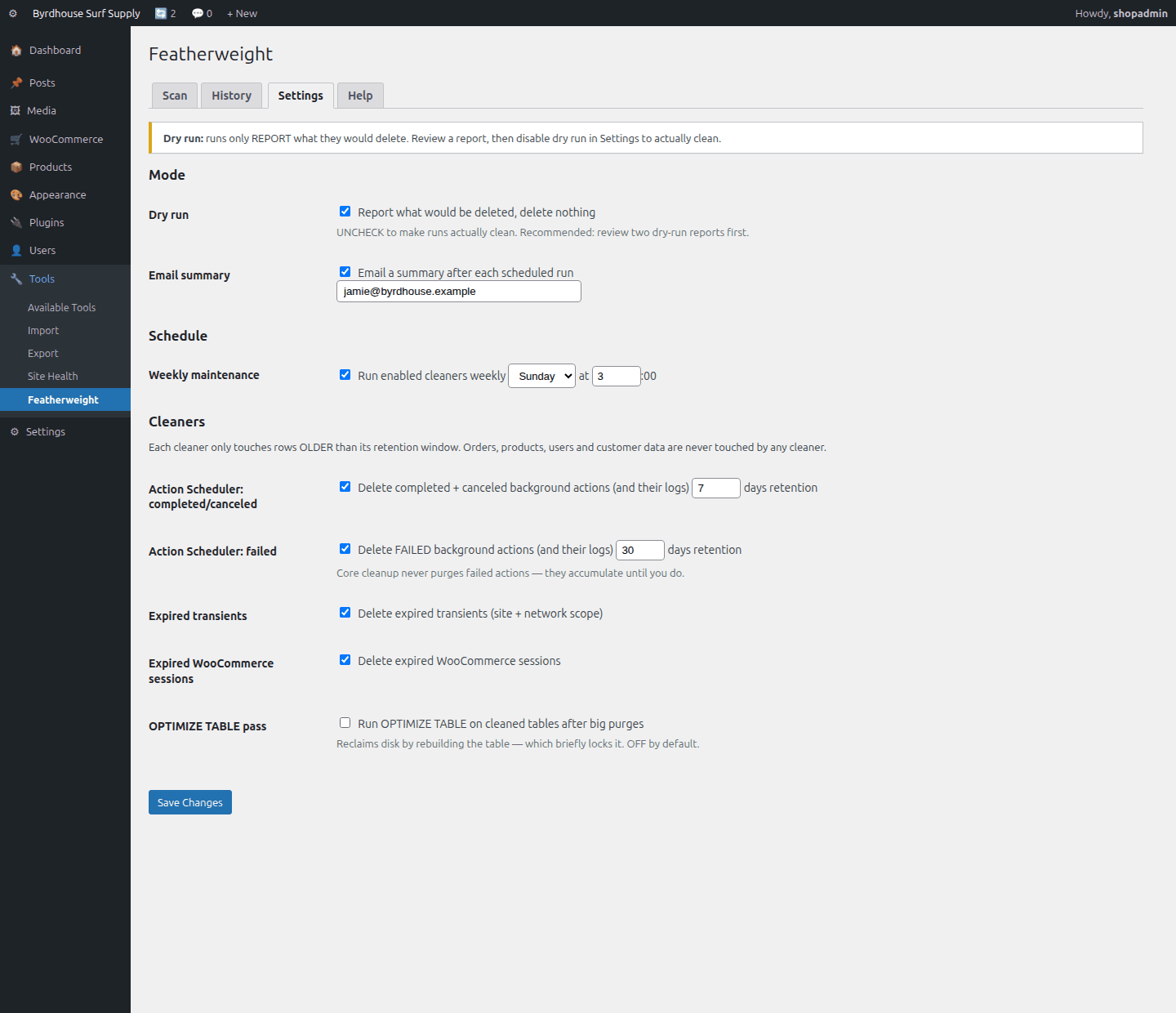This screenshot has width=1176, height=1013.
Task: Click the Save Changes button
Action: [x=190, y=802]
